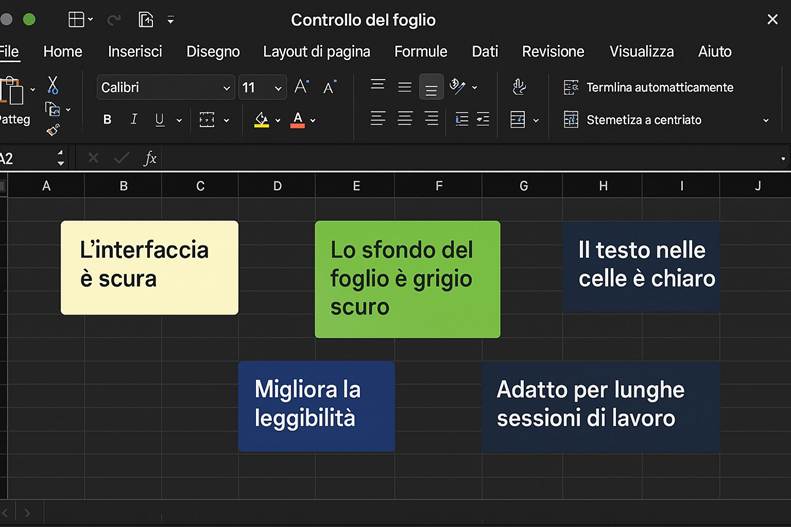
Task: Click the touch hand icon
Action: [x=519, y=87]
